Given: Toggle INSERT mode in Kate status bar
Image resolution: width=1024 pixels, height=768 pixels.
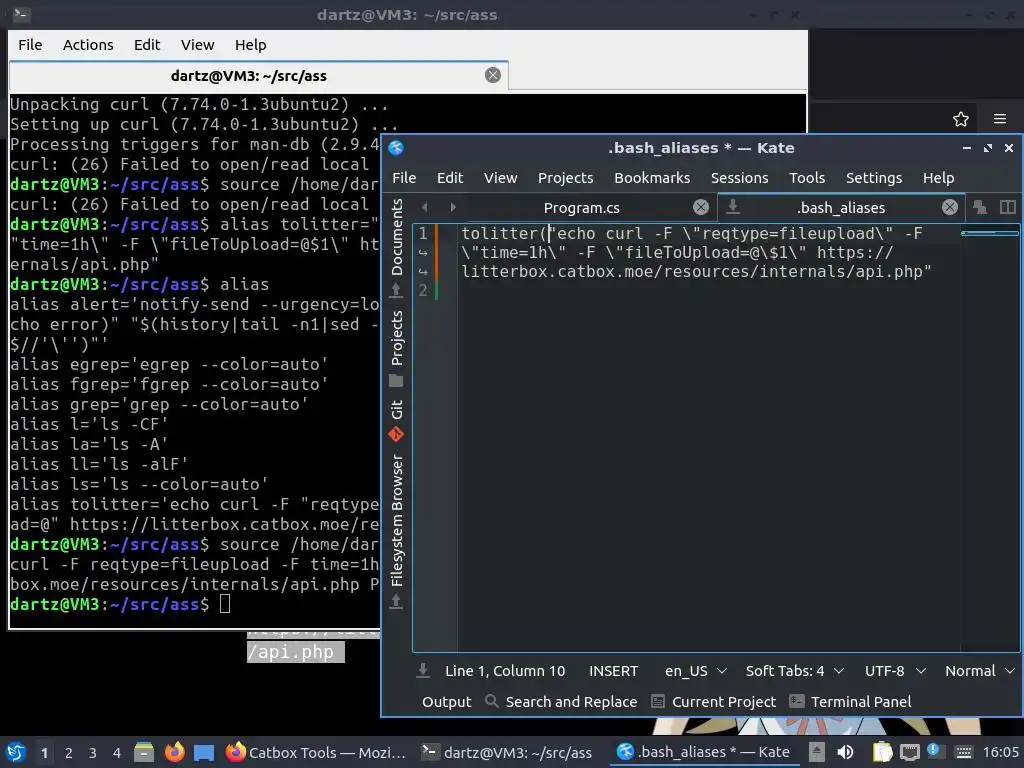Looking at the screenshot, I should pyautogui.click(x=613, y=671).
